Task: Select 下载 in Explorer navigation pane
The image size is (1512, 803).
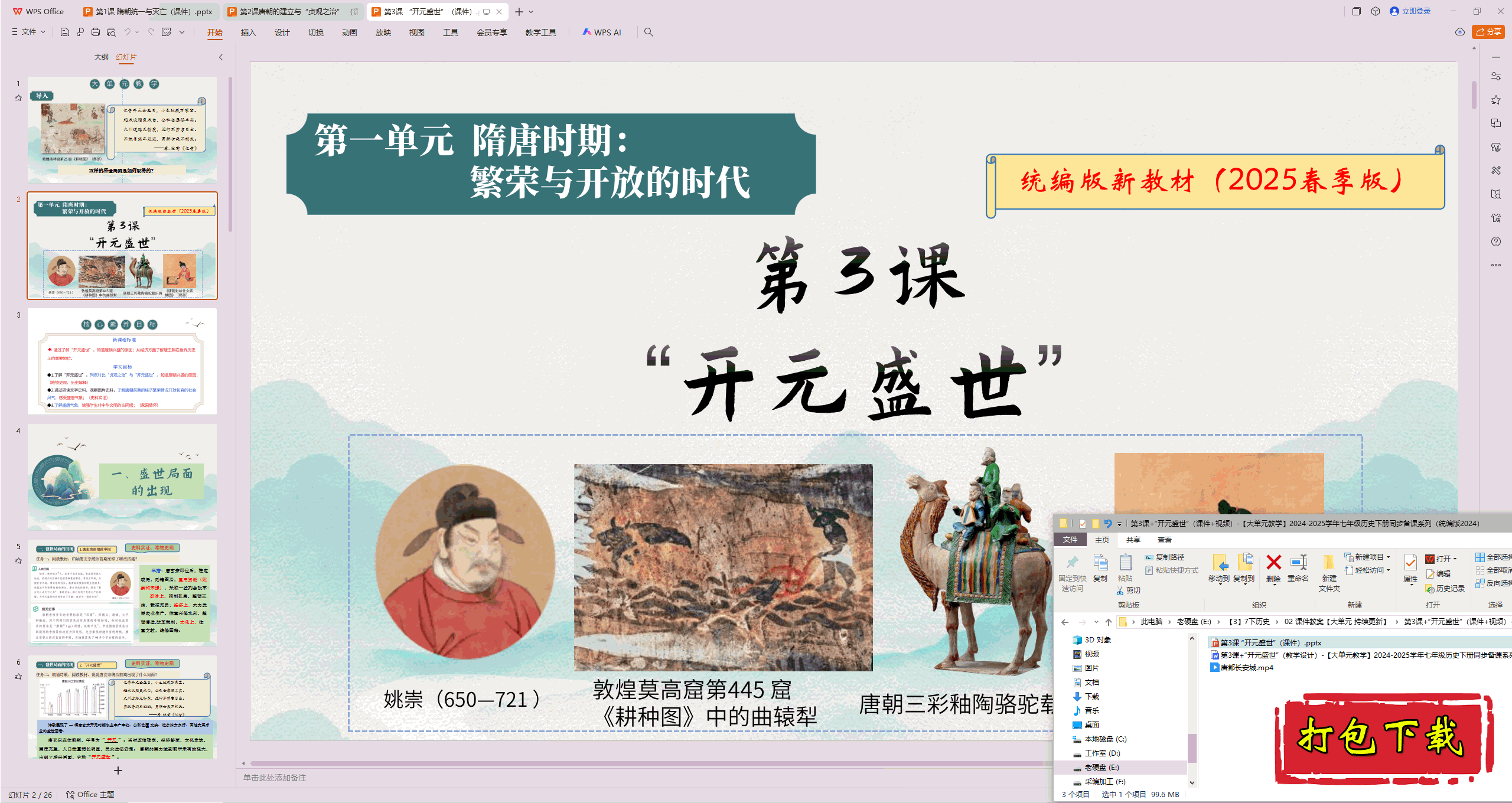Action: tap(1086, 697)
